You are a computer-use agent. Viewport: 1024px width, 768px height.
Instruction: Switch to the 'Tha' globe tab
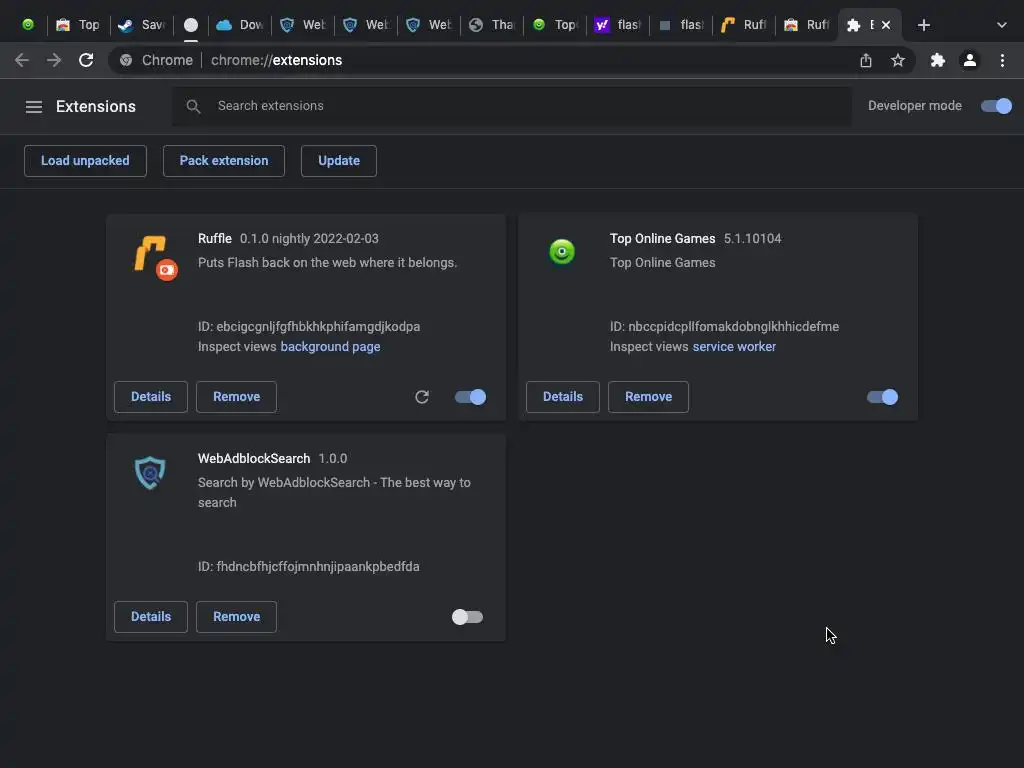(492, 25)
